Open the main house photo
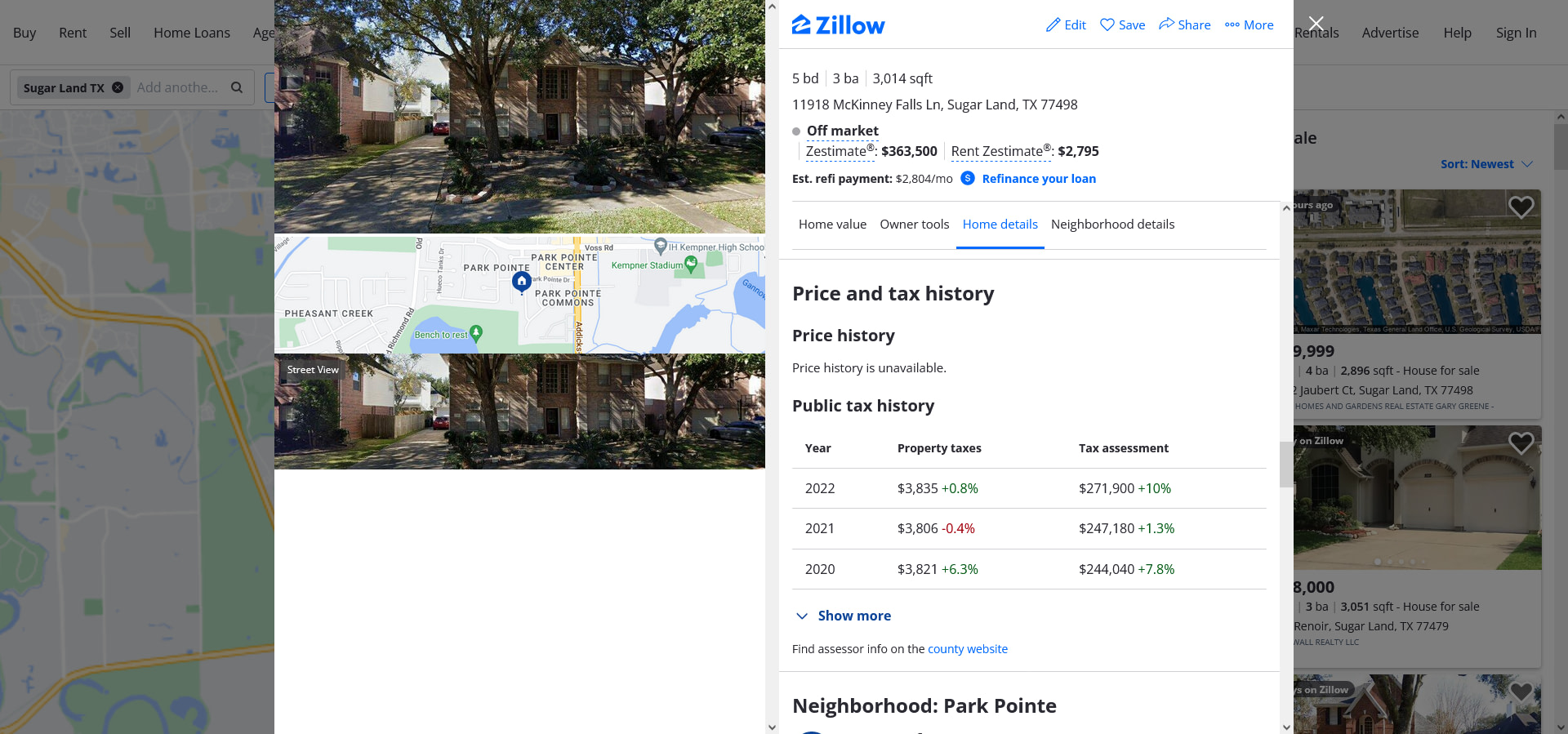This screenshot has width=1568, height=734. [519, 116]
